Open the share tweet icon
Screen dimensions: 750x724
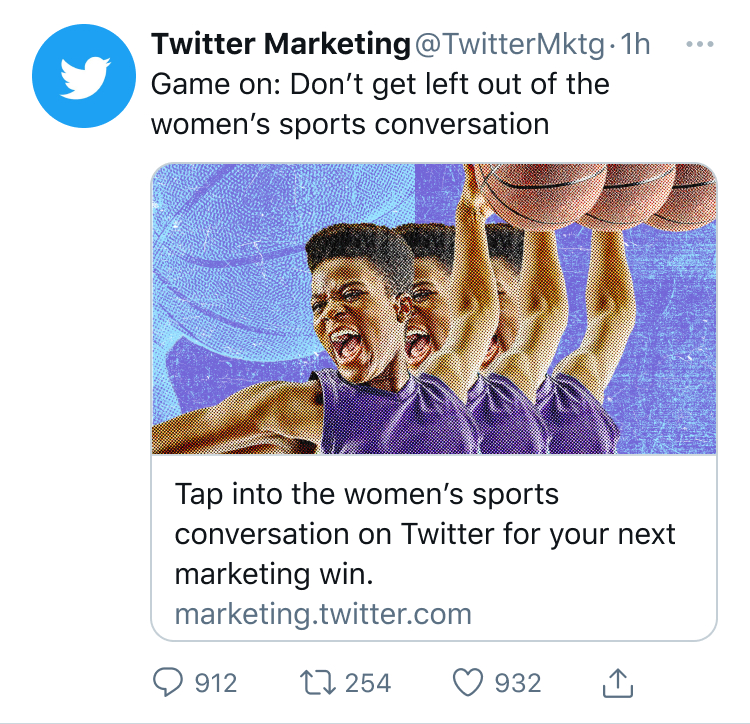click(x=619, y=683)
